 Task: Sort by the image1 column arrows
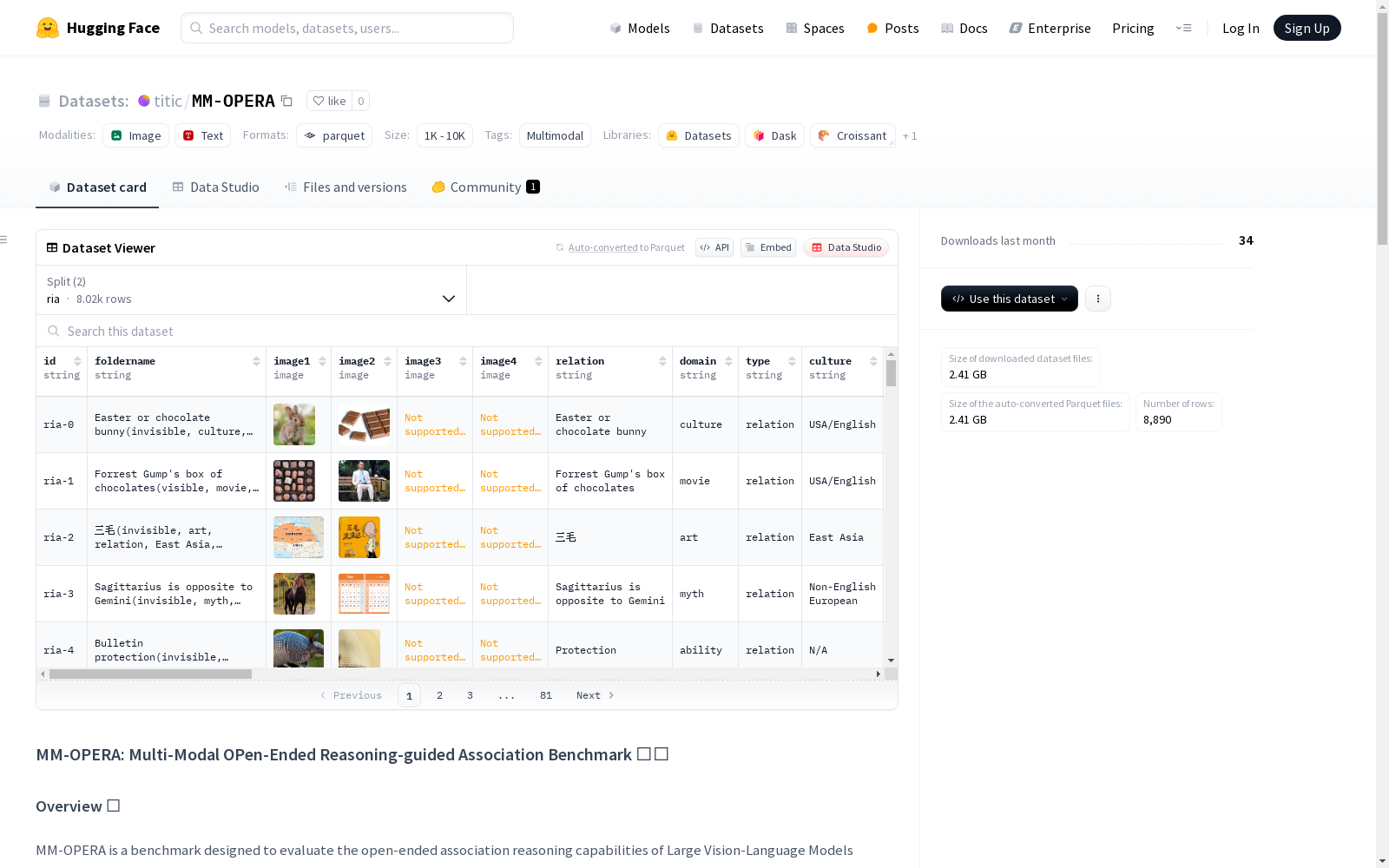[322, 361]
